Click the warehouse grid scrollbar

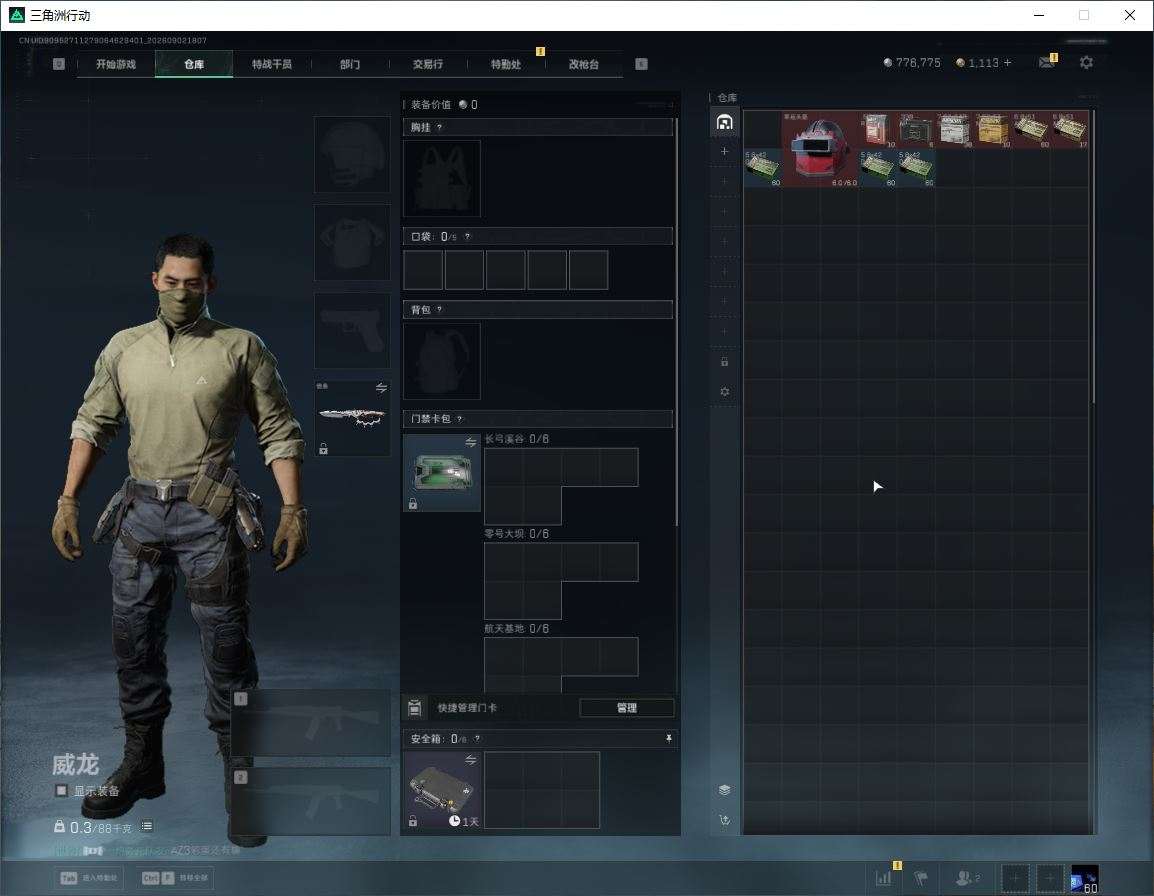click(1093, 256)
